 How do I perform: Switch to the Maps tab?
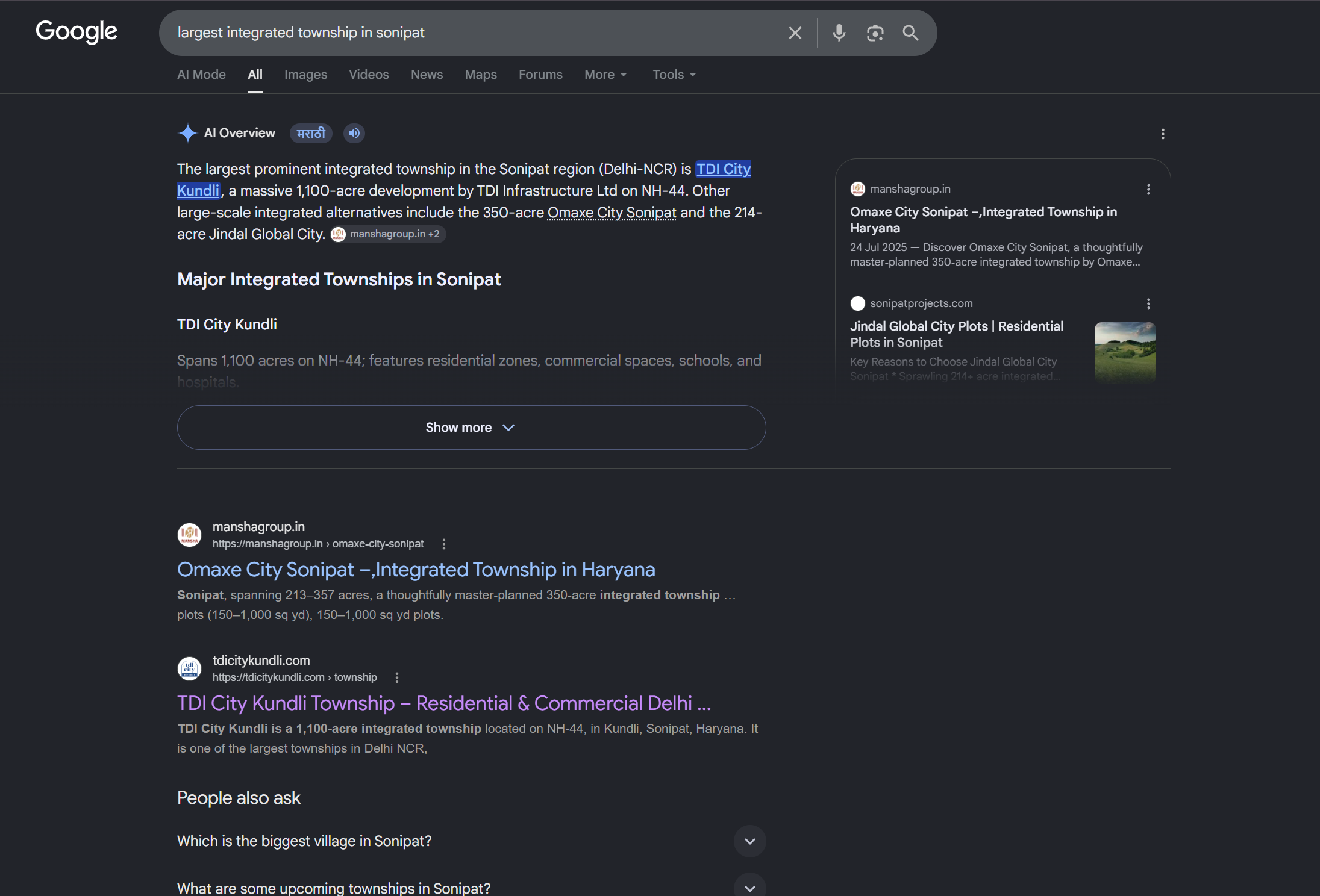click(481, 75)
